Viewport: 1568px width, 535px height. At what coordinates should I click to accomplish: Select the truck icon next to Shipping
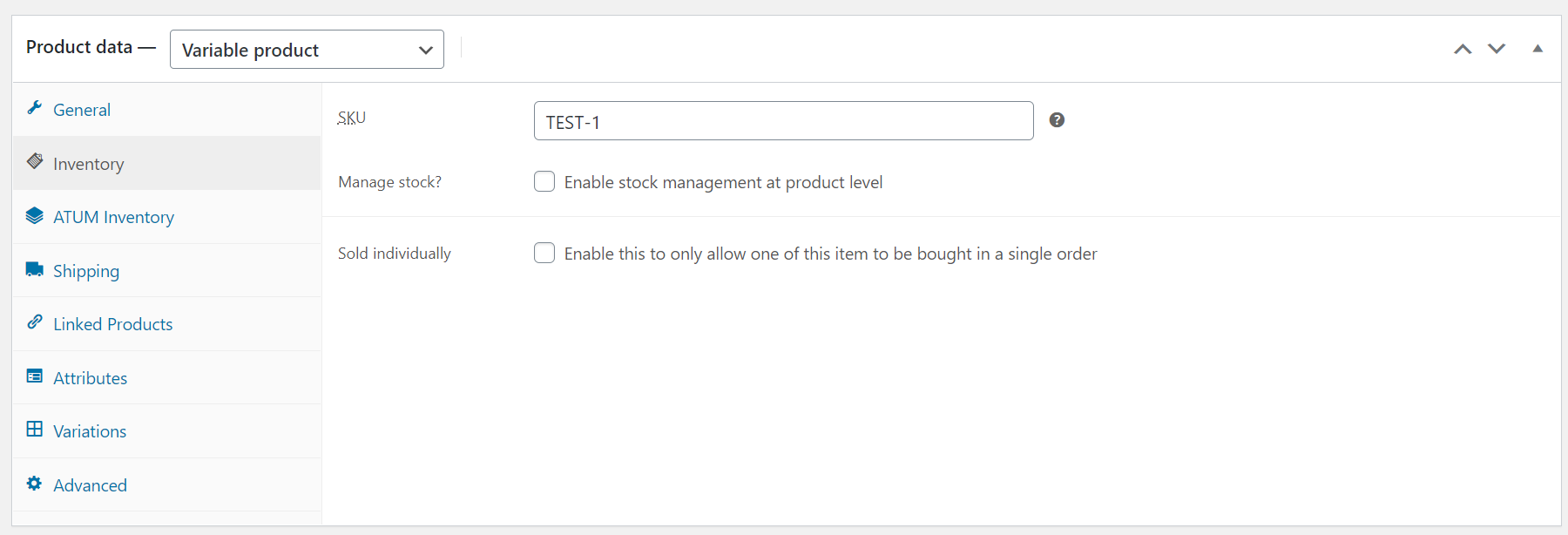(35, 269)
